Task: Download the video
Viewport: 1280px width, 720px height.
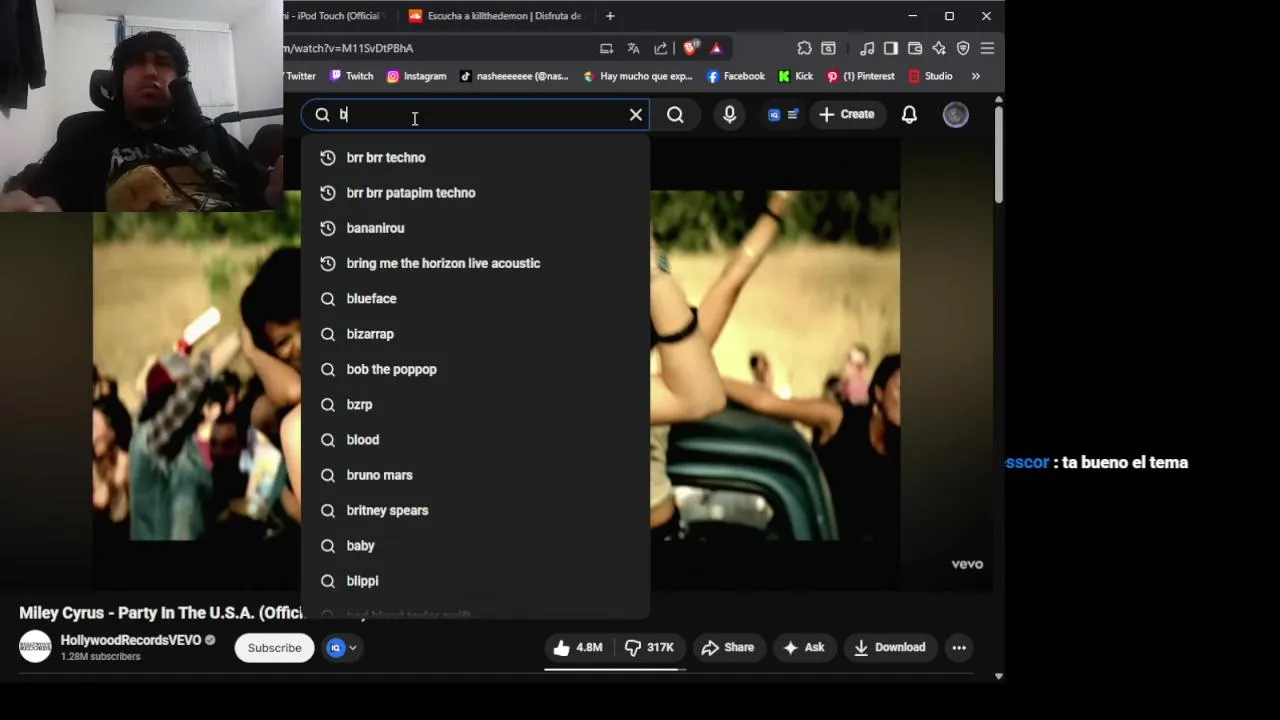Action: coord(889,648)
